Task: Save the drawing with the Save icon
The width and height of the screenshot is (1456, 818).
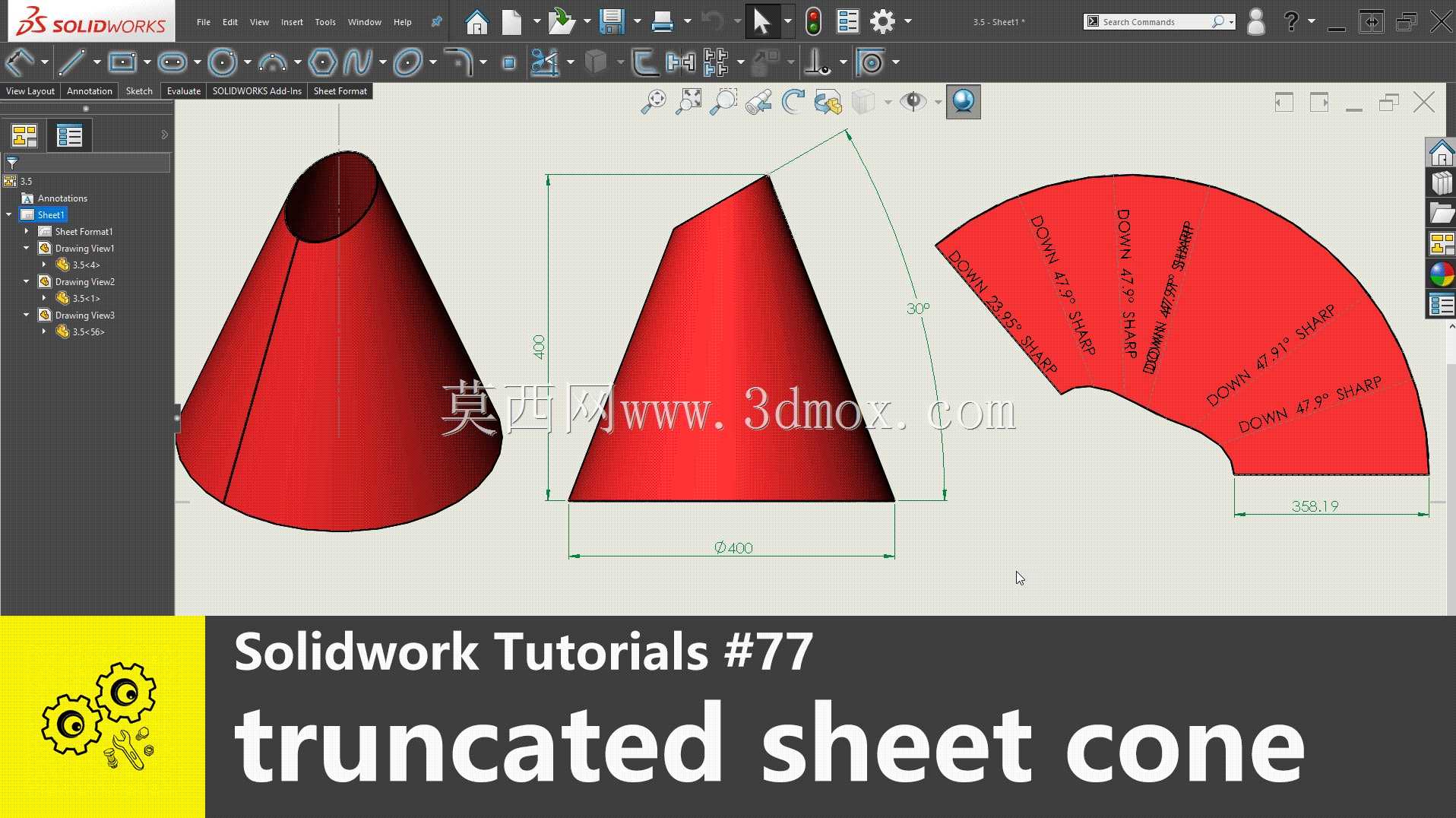Action: pos(612,22)
